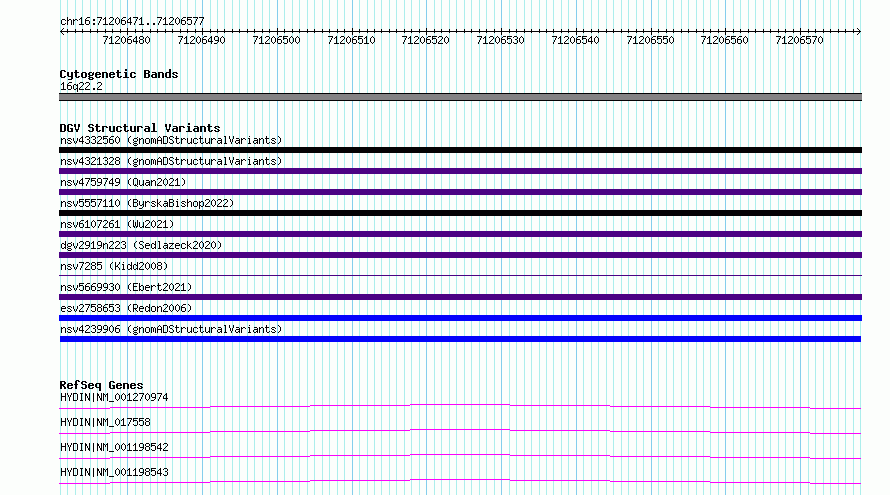Click ruler position 71206560

tap(725, 40)
